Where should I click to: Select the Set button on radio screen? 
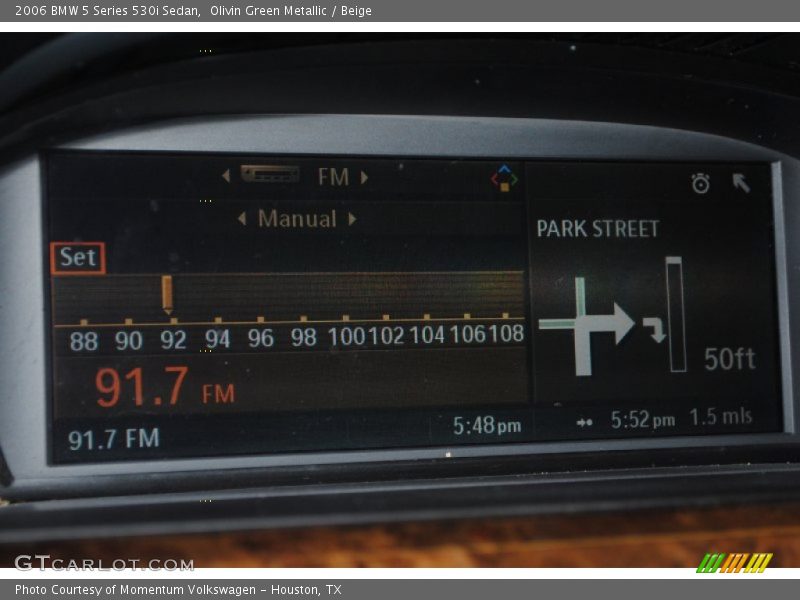coord(78,258)
